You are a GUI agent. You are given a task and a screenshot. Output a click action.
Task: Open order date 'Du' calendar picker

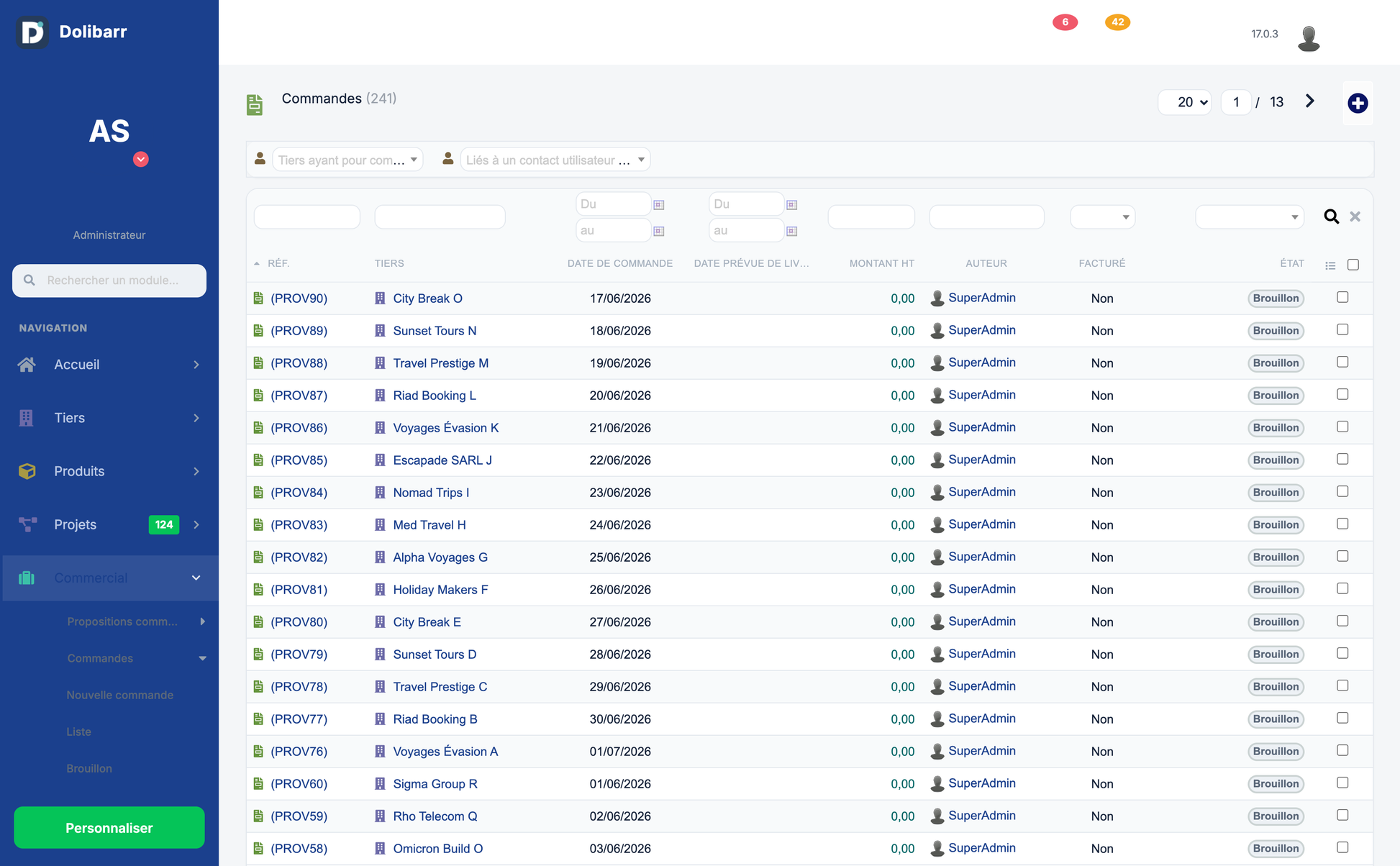coord(658,205)
